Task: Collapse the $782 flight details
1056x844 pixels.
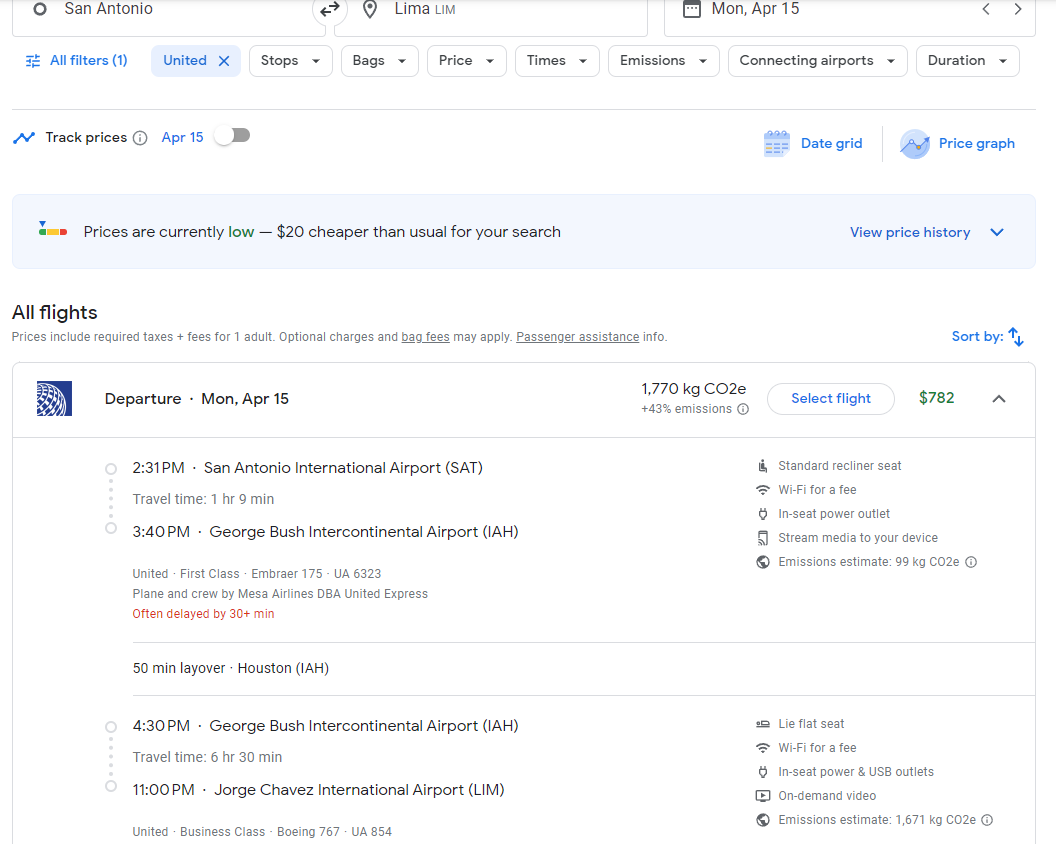Action: (998, 399)
